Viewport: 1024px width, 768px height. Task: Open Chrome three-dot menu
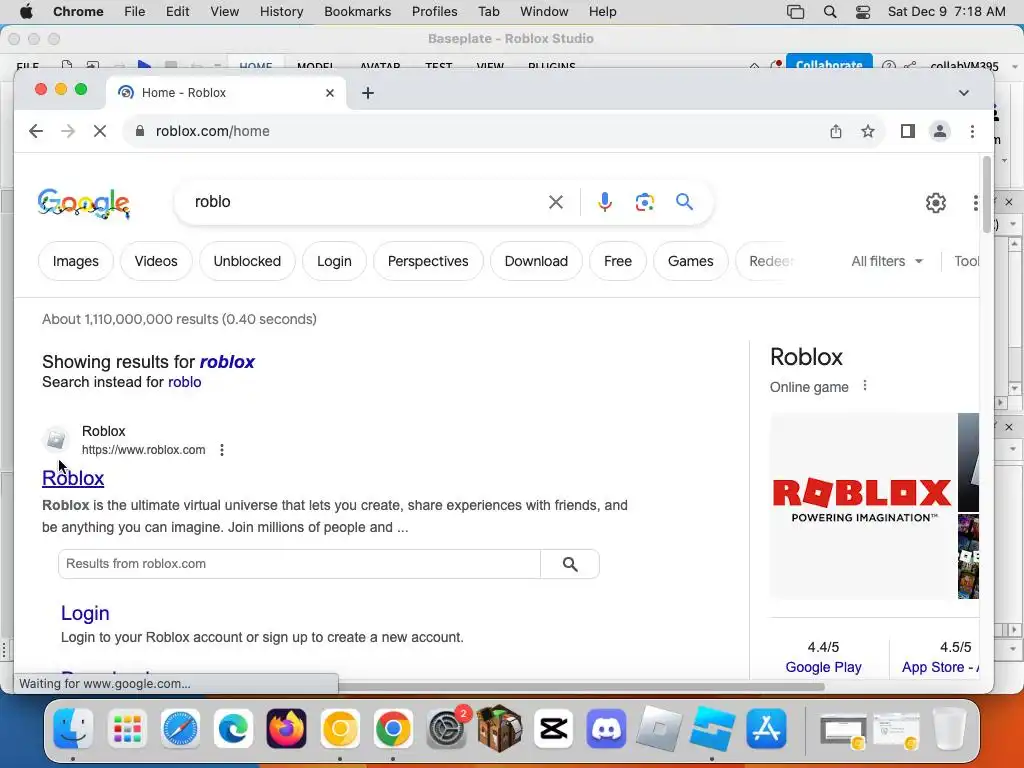pyautogui.click(x=972, y=131)
